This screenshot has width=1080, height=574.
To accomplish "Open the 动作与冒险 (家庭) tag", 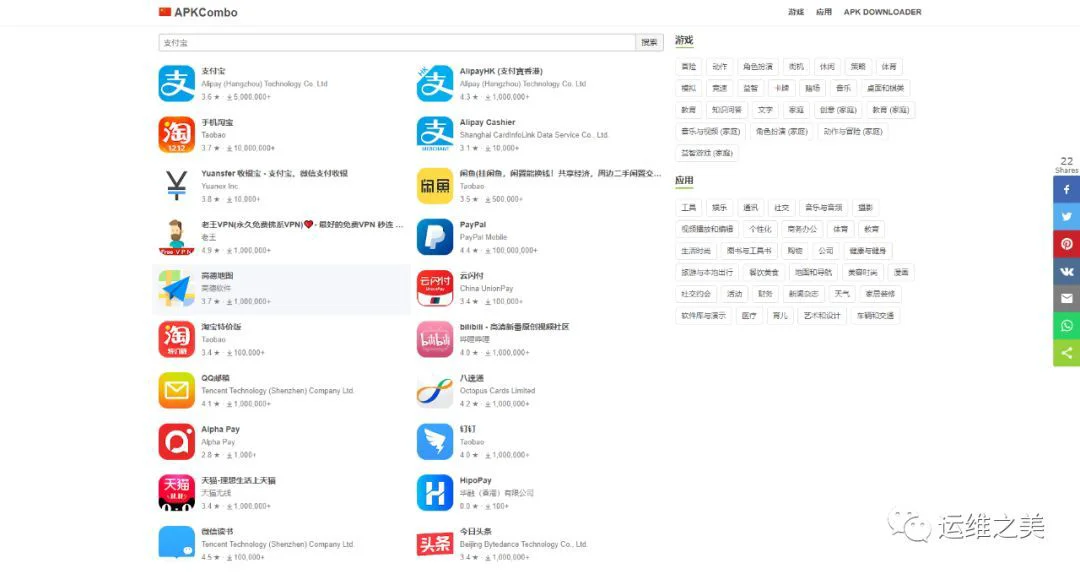I will tap(853, 131).
